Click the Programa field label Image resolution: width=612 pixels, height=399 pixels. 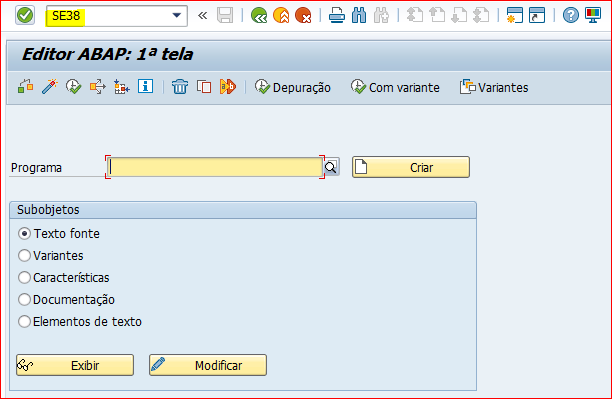[x=36, y=167]
